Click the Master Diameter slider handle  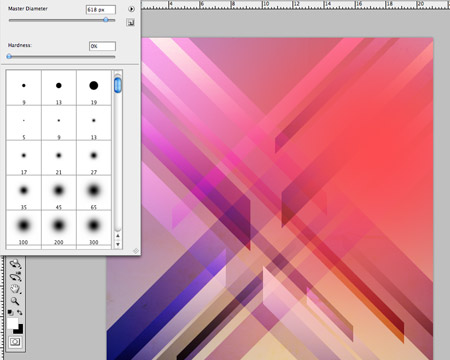[106, 20]
